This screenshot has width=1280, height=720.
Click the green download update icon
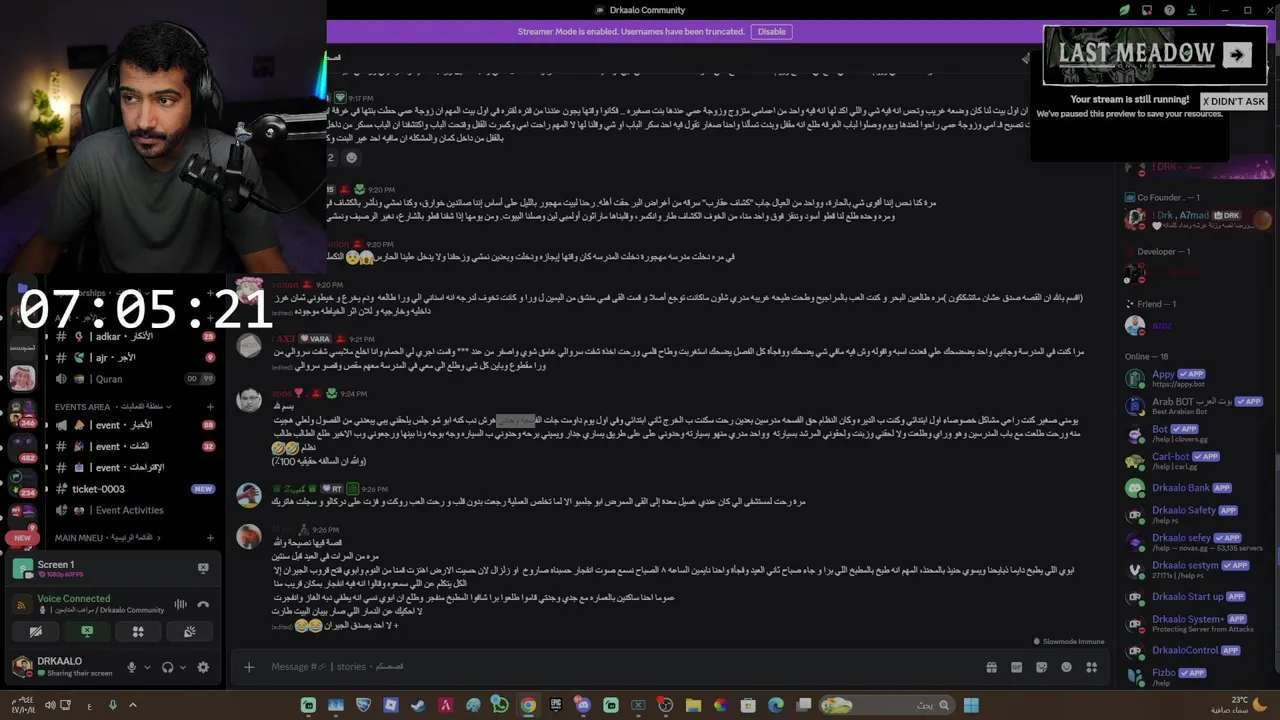click(1192, 10)
